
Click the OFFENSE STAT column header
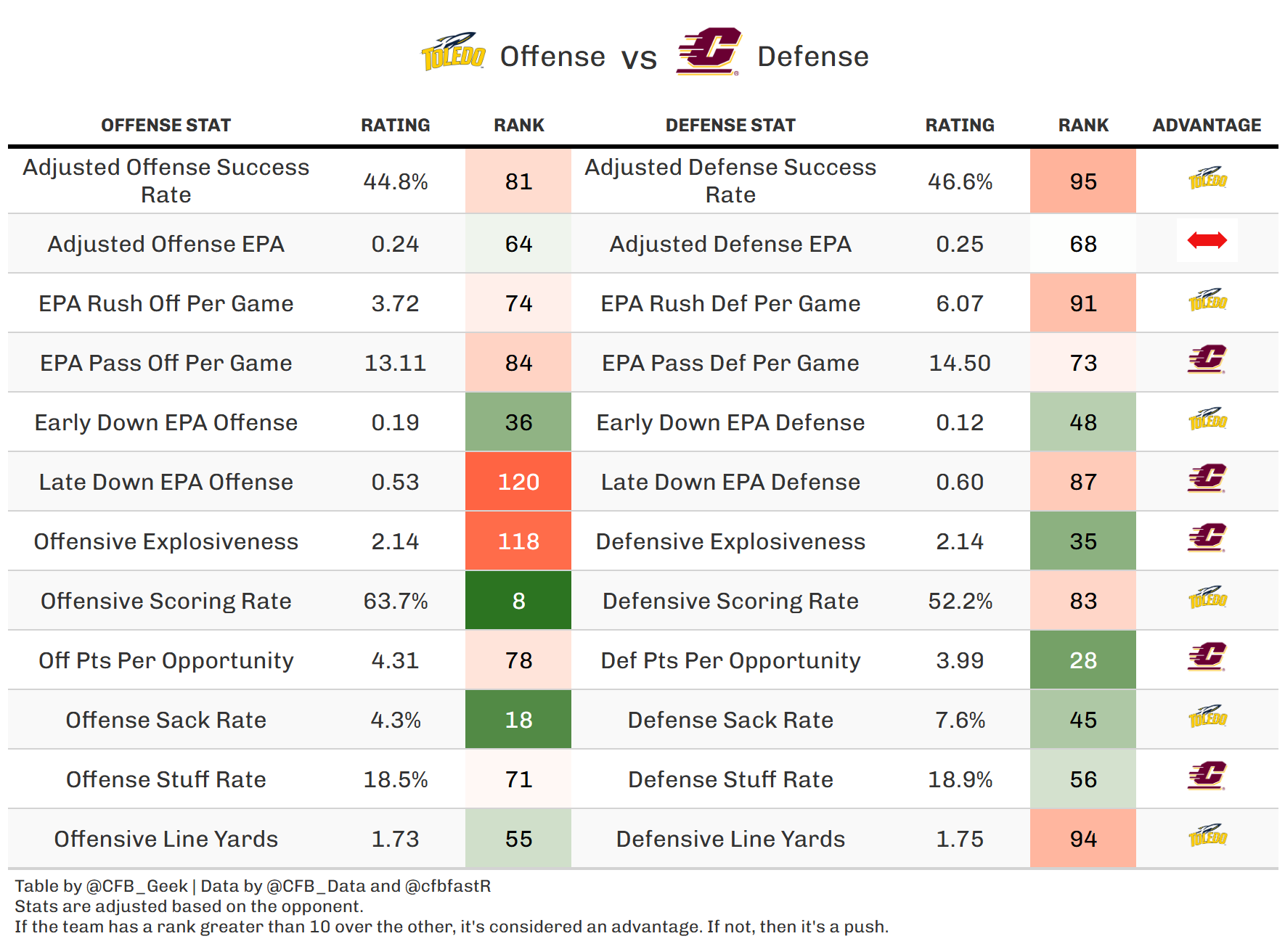(166, 126)
